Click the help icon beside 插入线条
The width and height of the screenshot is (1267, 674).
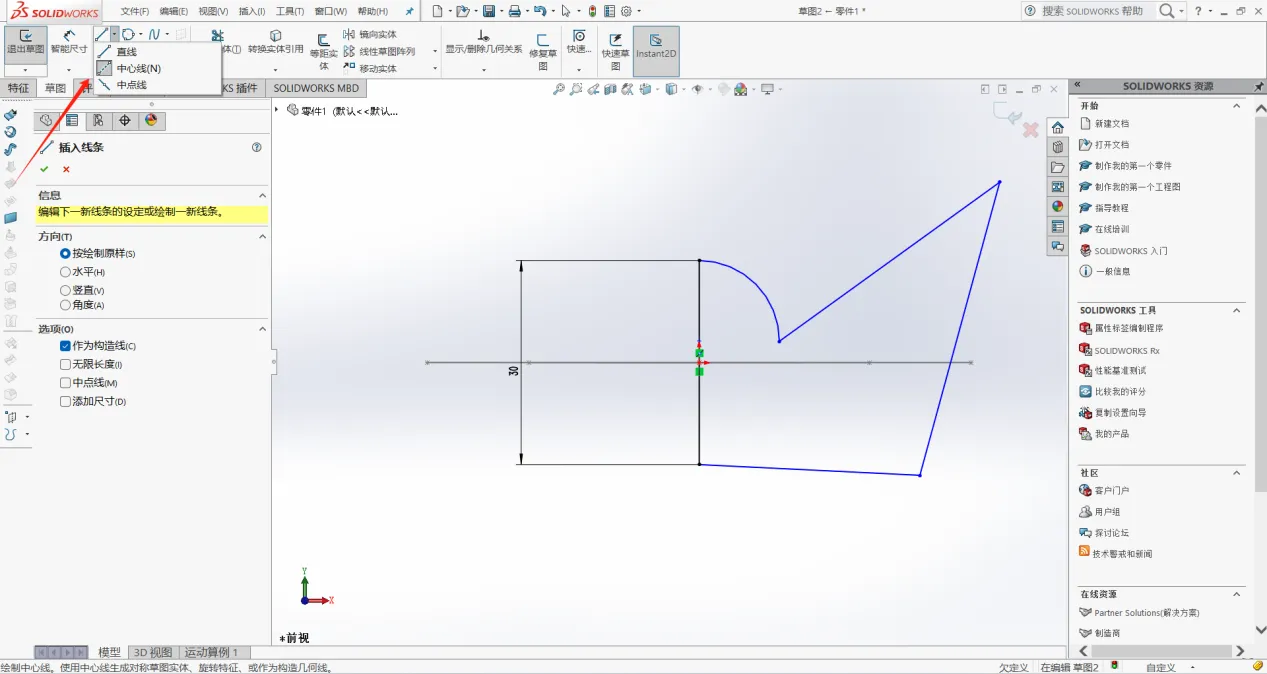pyautogui.click(x=257, y=147)
